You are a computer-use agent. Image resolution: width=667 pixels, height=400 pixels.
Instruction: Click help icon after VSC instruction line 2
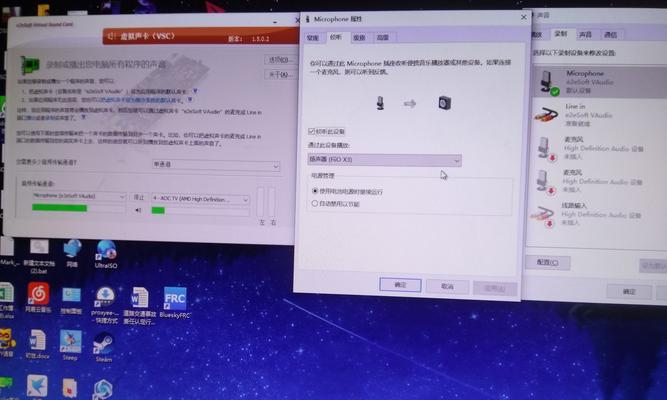pos(190,100)
